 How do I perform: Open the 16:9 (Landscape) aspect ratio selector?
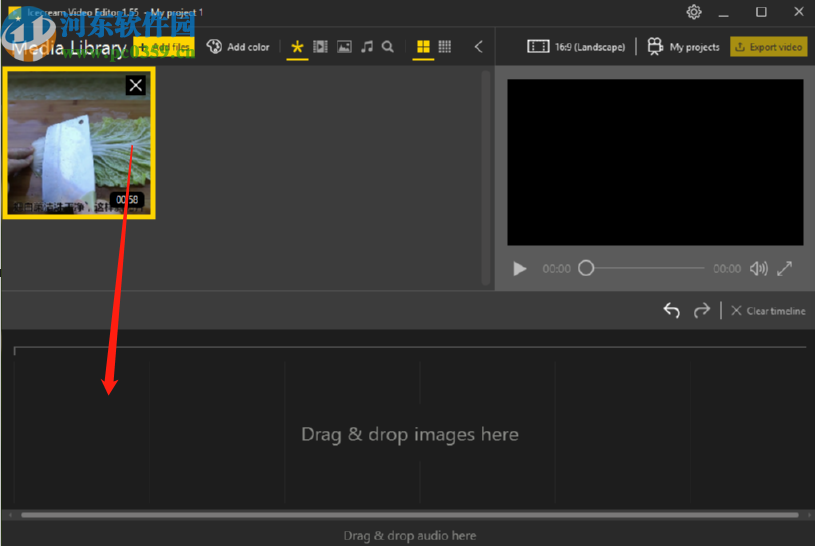point(577,47)
